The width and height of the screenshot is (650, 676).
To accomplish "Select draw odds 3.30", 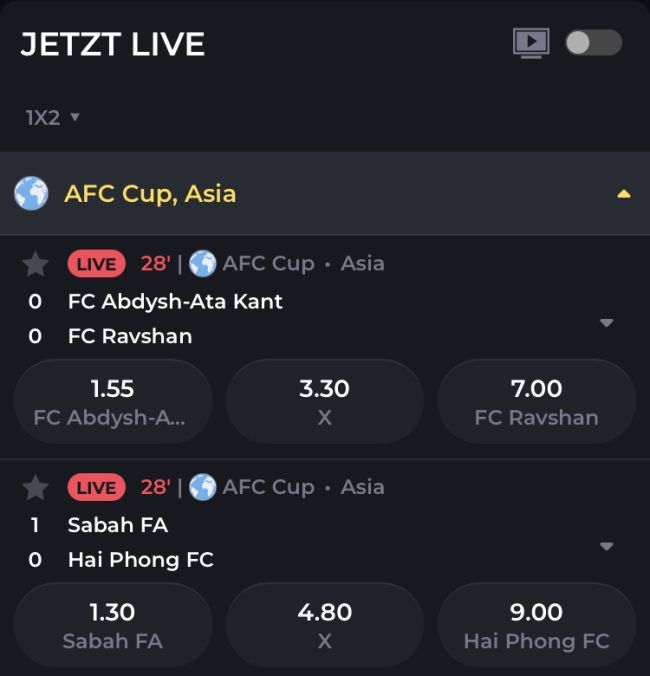I will (324, 401).
